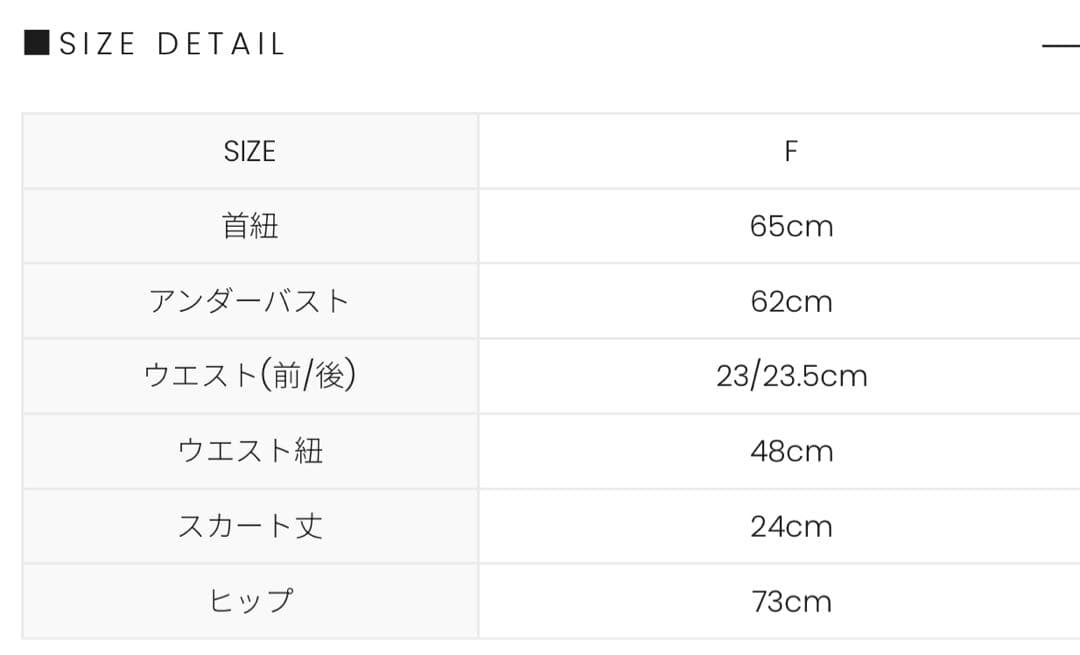
Task: Click the ヒップ row label
Action: (x=250, y=601)
